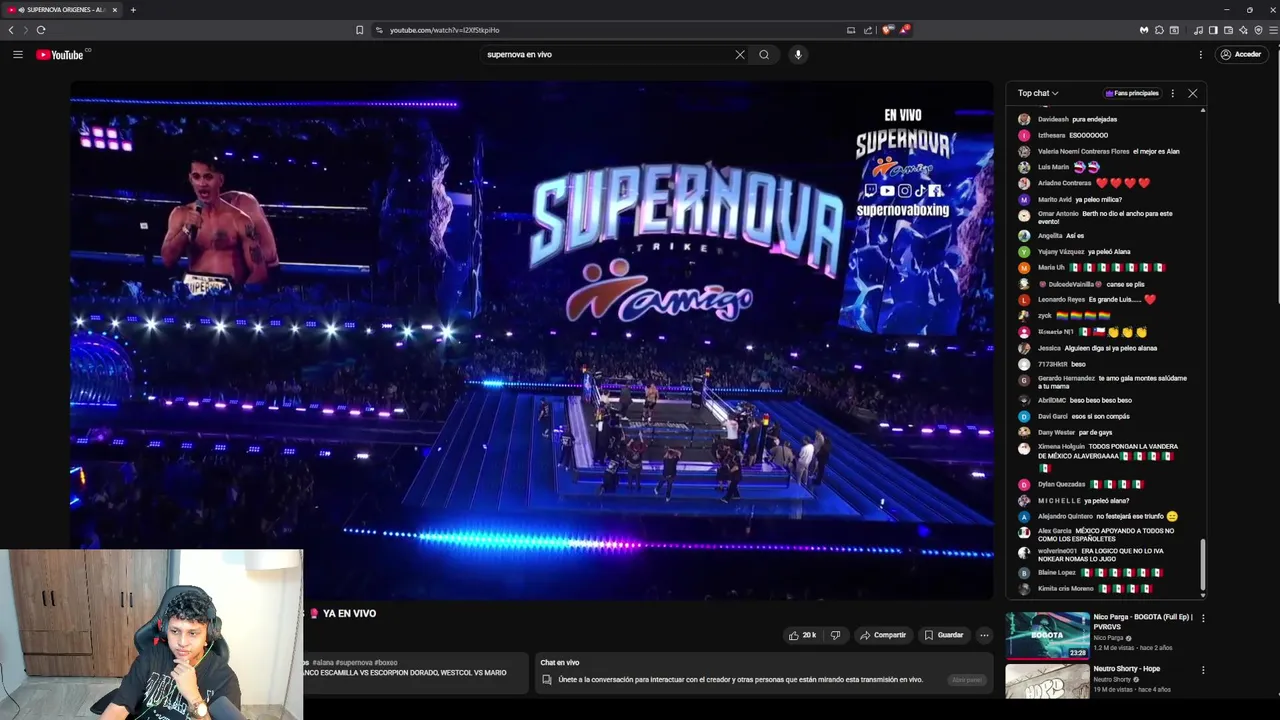This screenshot has width=1280, height=720.
Task: Click Gerardo Hernandez's chat message
Action: click(1102, 382)
